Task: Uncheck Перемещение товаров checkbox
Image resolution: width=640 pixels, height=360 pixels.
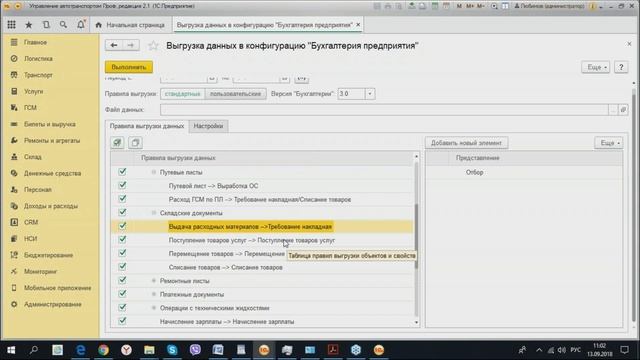Action: [122, 253]
